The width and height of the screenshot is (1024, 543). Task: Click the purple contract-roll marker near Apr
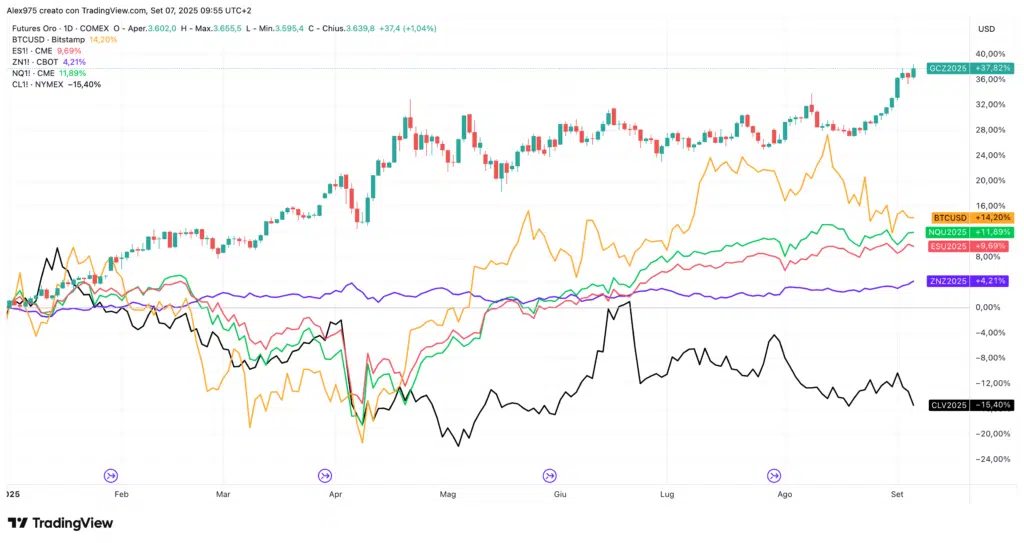325,476
